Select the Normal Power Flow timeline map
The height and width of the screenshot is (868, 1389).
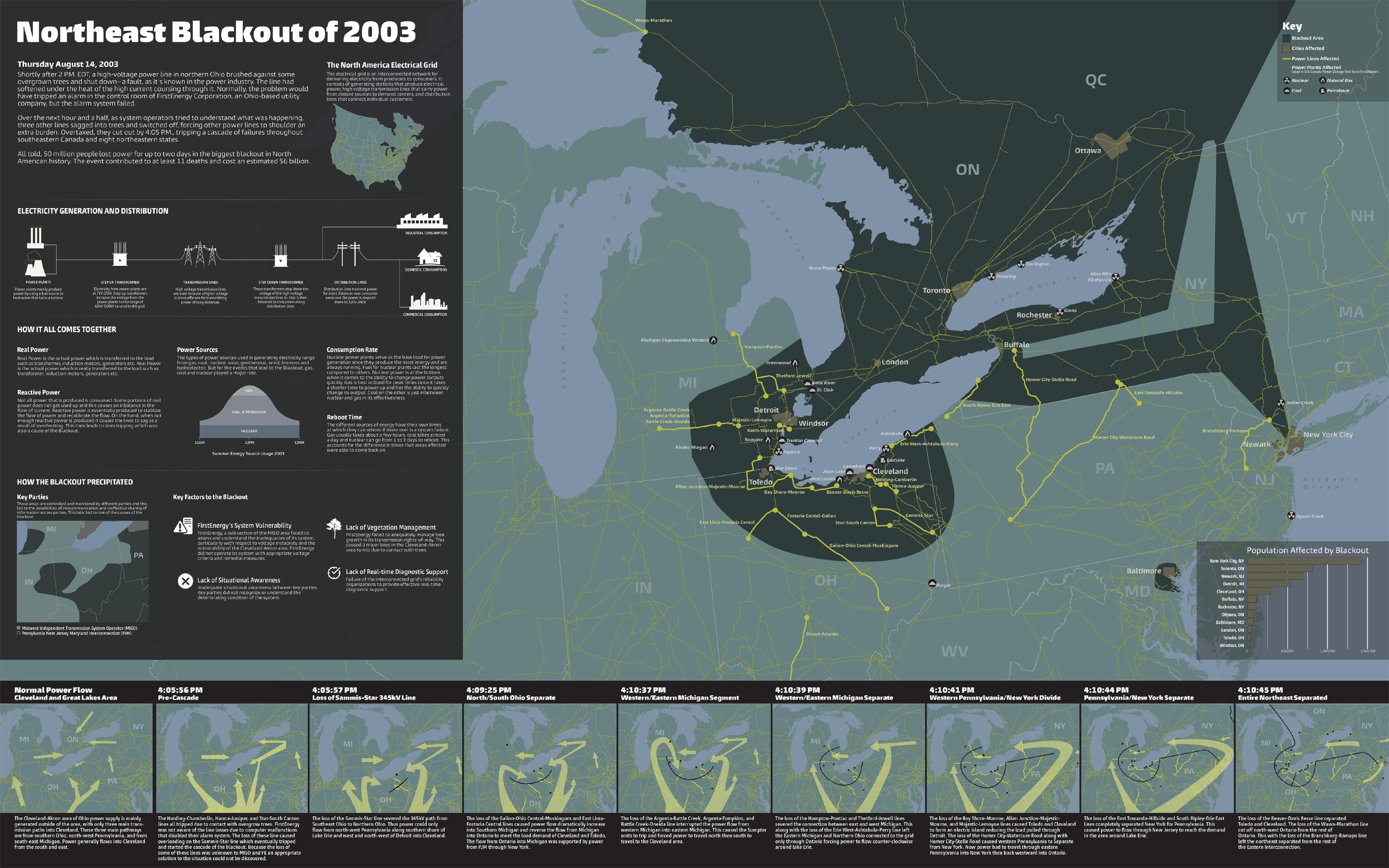[x=76, y=758]
